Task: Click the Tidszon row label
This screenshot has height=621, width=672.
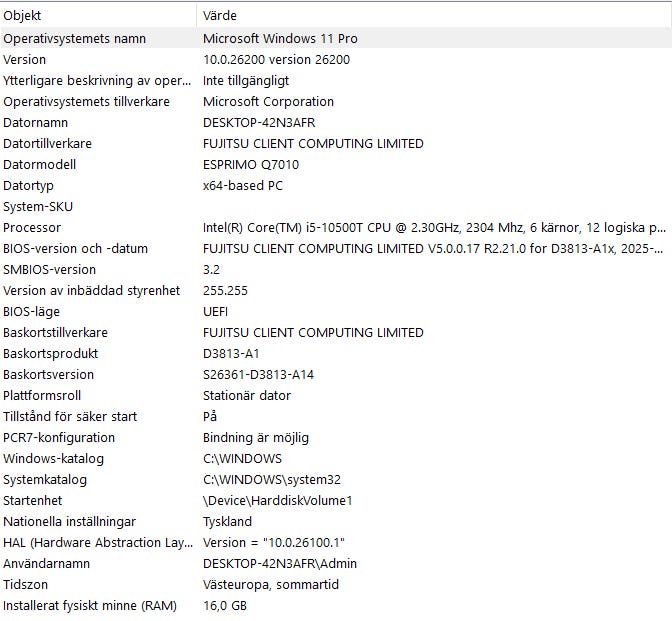Action: [26, 585]
